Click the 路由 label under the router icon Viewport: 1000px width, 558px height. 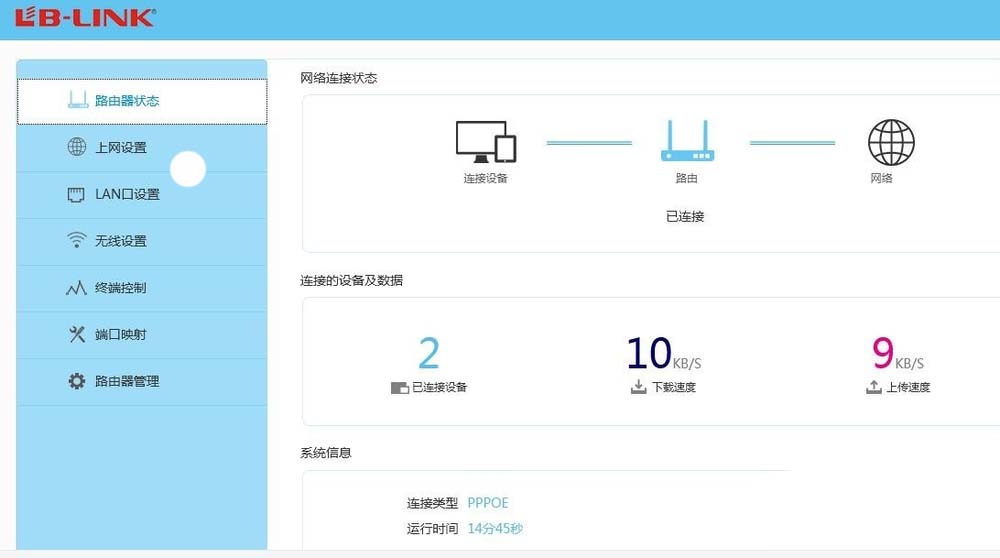pos(687,179)
